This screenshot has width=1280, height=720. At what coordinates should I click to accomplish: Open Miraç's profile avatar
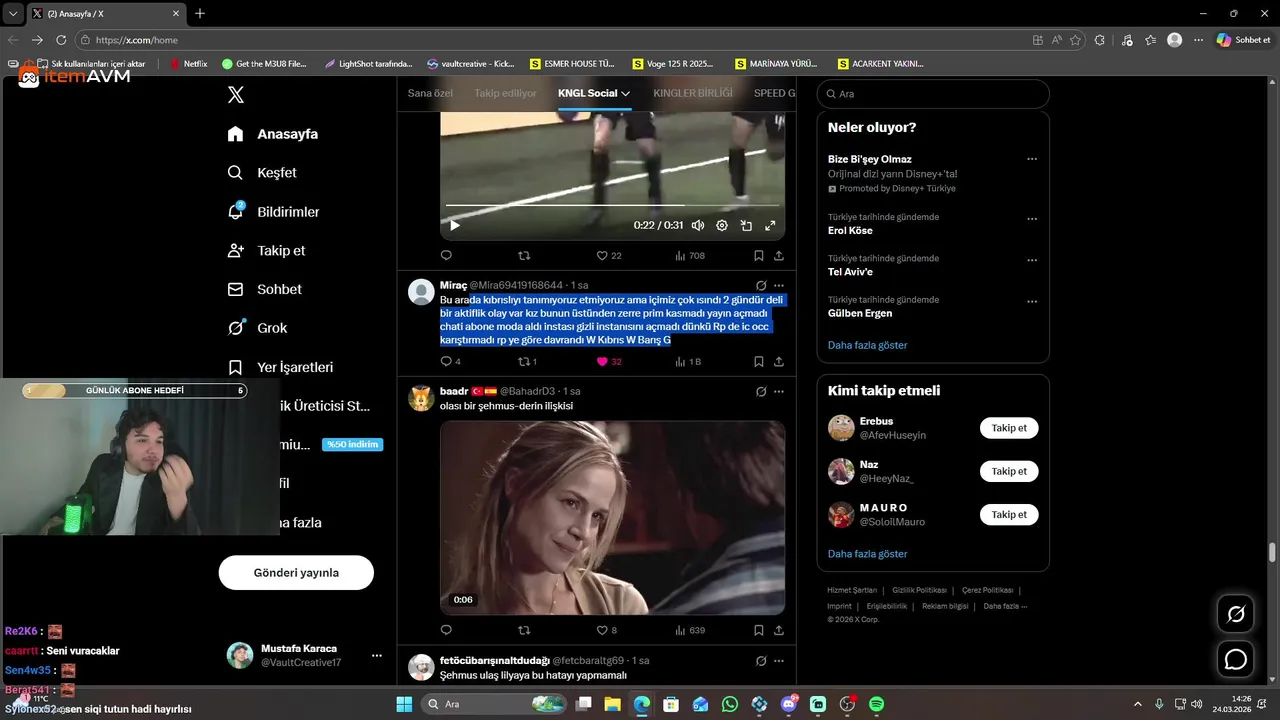421,292
